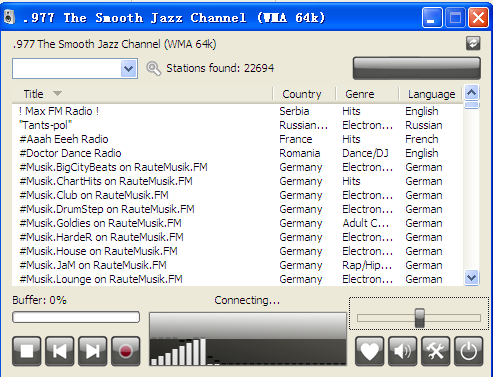This screenshot has height=377, width=493.
Task: Refresh station list with the refresh icon
Action: (x=473, y=43)
